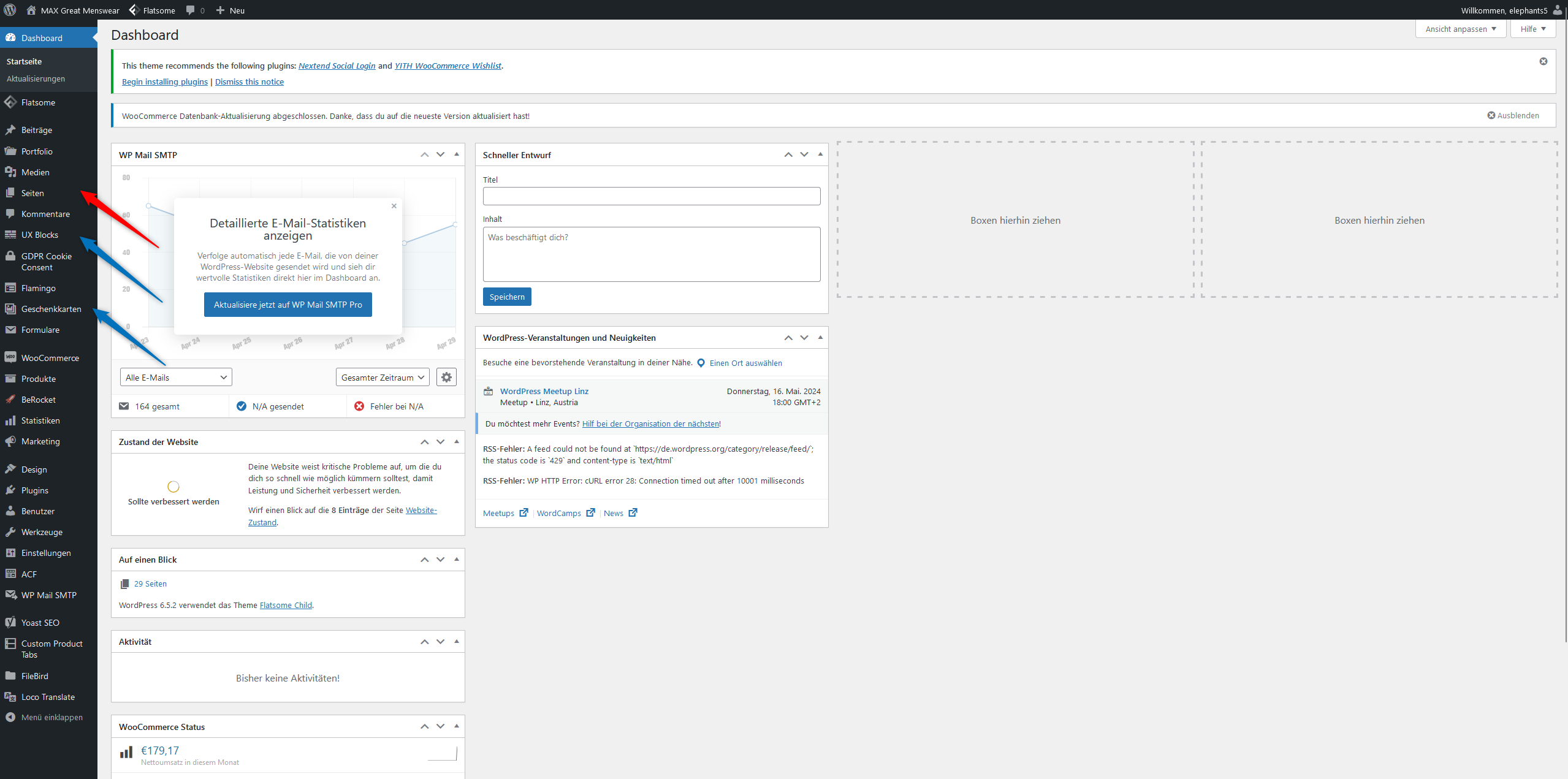Hide the WooCommerce notice via Ausblenden
Screen dimensions: 1568x779
coord(1513,115)
